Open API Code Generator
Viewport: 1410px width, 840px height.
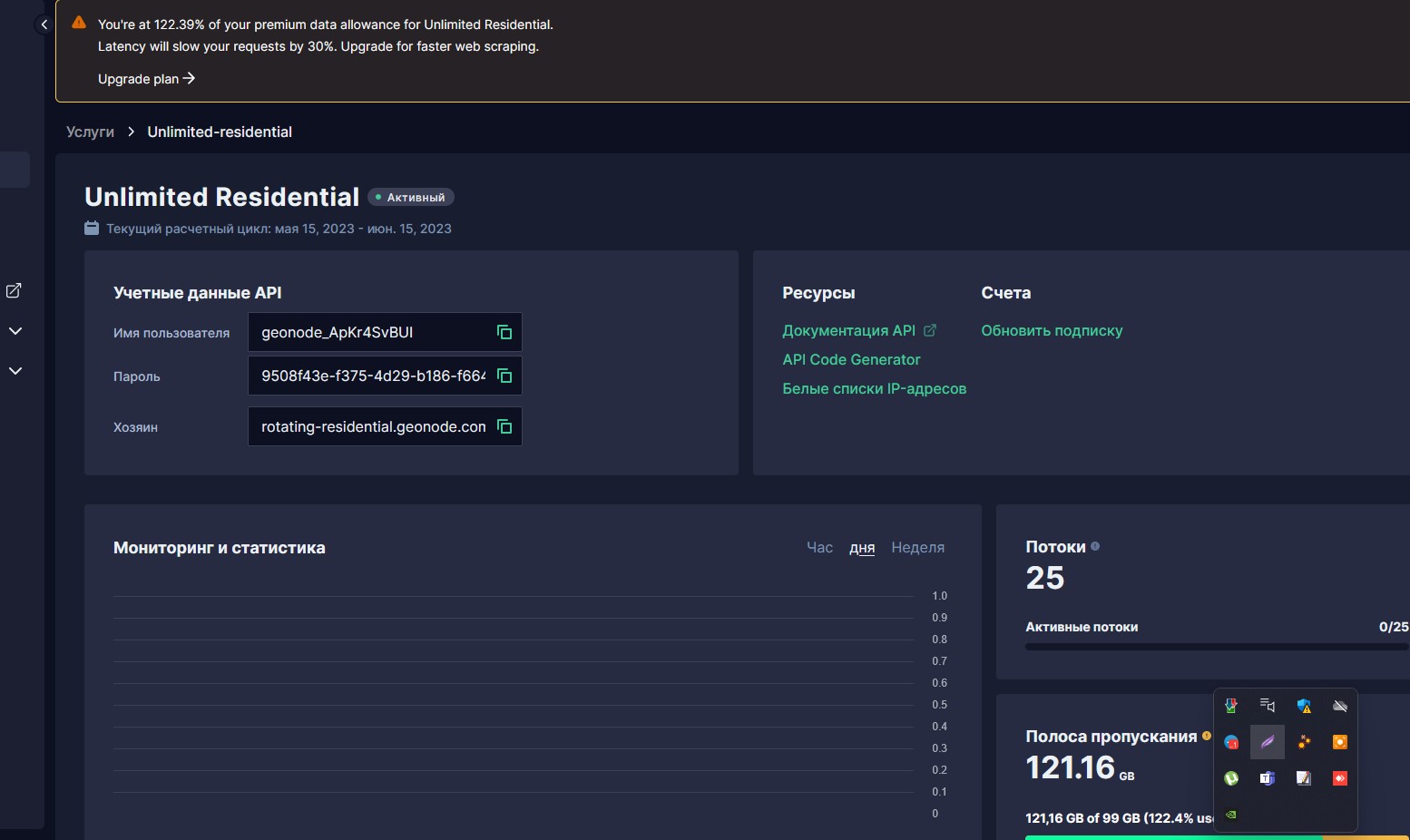(851, 359)
